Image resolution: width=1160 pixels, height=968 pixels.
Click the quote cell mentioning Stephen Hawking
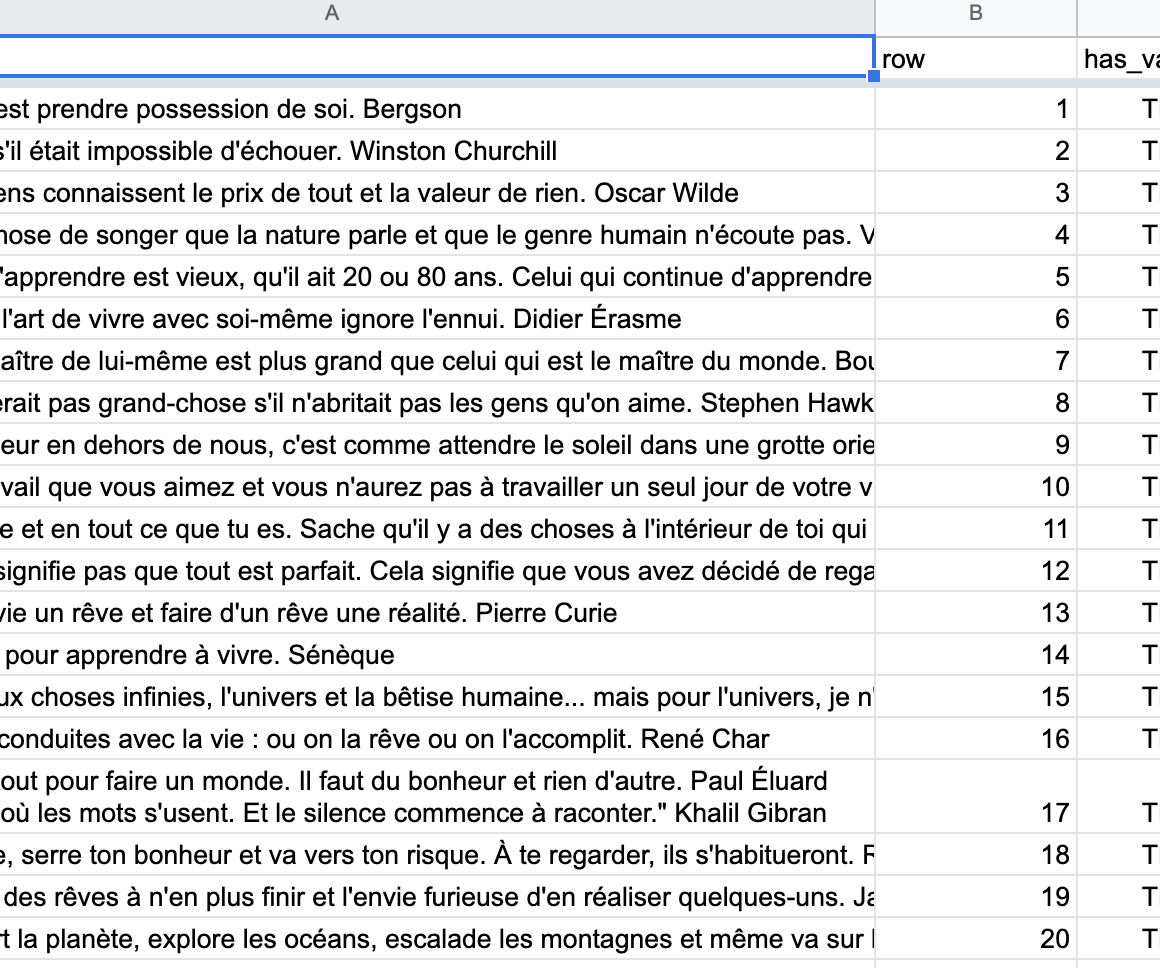[x=437, y=403]
